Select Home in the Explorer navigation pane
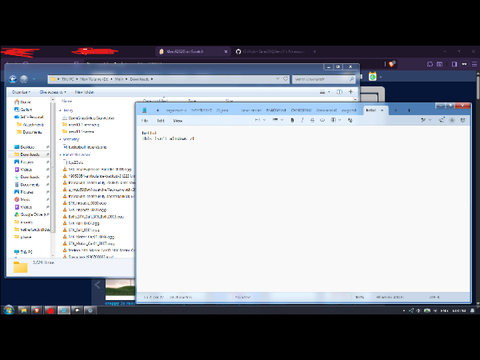 pyautogui.click(x=23, y=102)
